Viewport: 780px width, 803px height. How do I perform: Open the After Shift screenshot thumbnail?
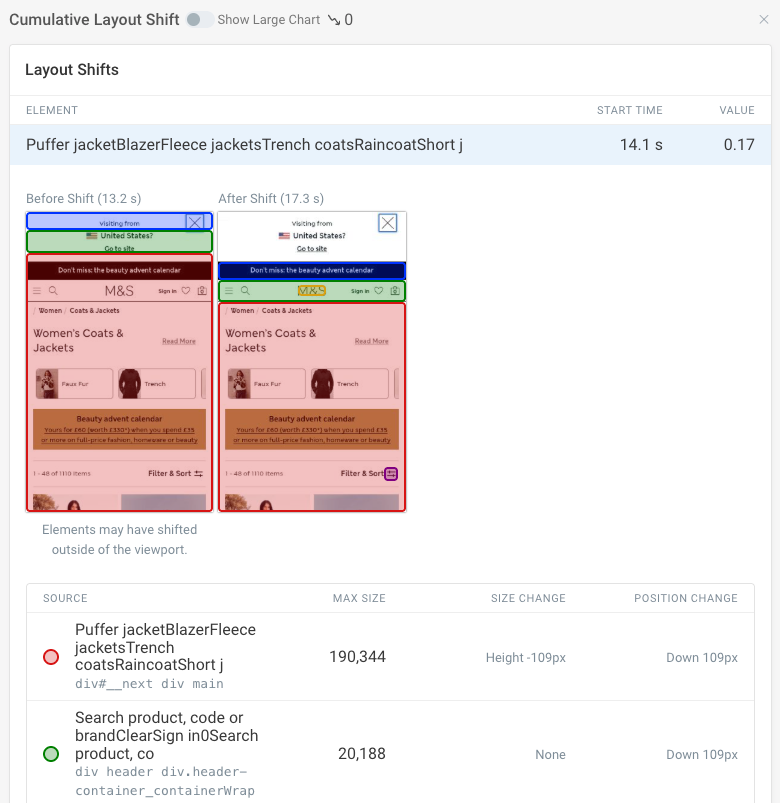point(312,362)
